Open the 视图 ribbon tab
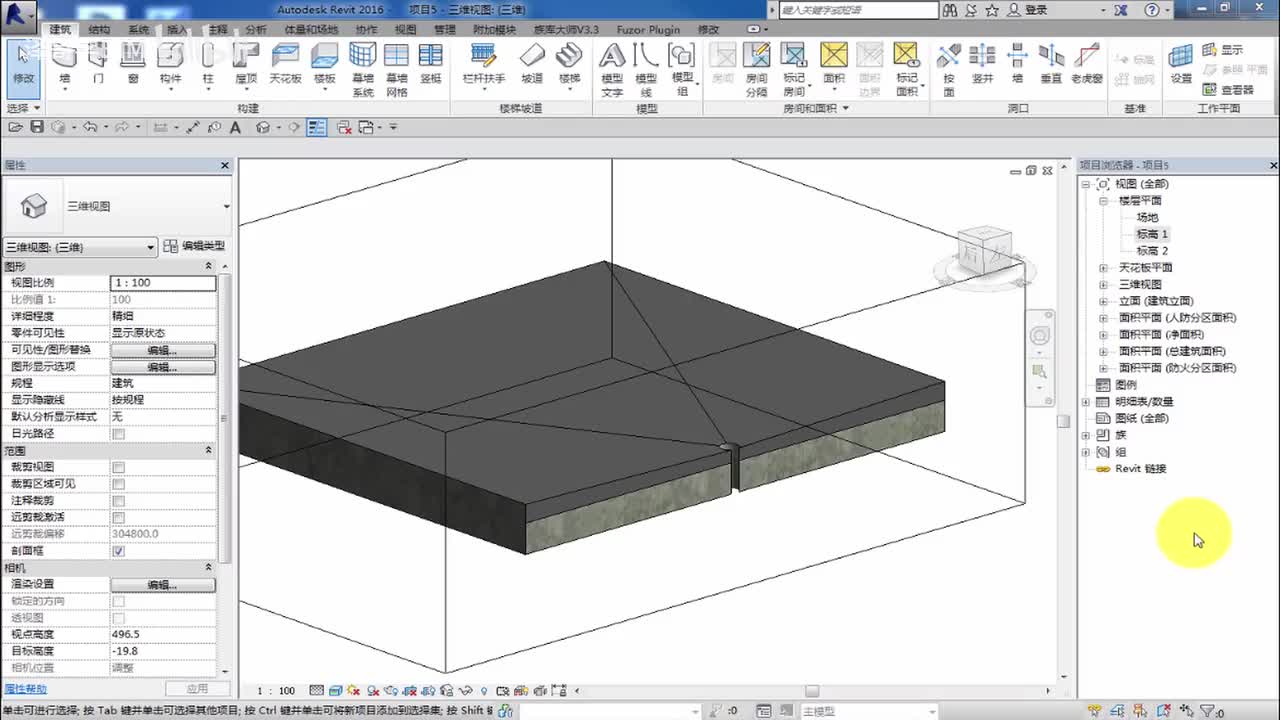 (x=405, y=30)
